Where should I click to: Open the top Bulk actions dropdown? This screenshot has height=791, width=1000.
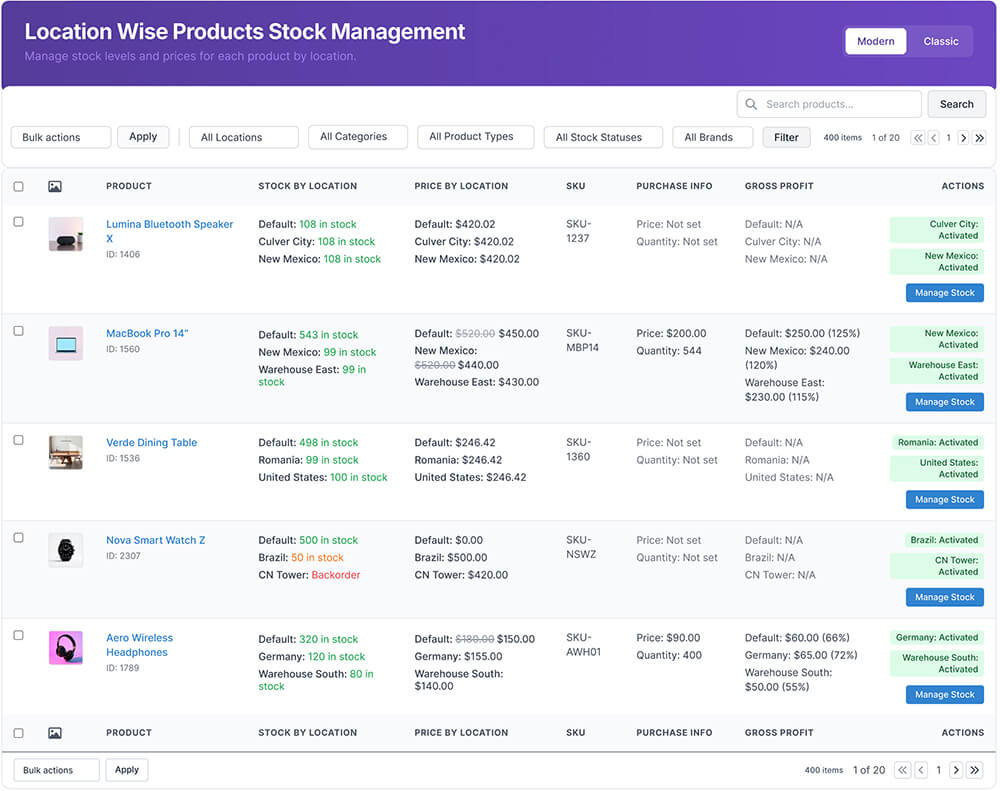(60, 137)
